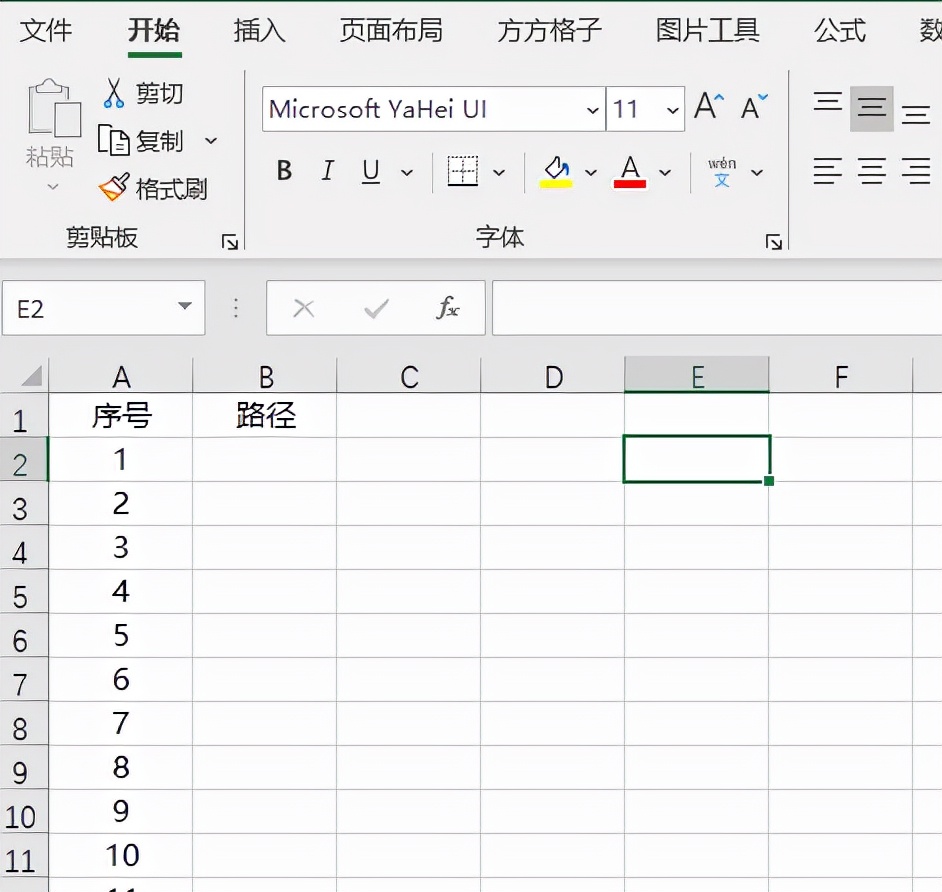Toggle underline formatting
The width and height of the screenshot is (942, 892).
coord(370,171)
